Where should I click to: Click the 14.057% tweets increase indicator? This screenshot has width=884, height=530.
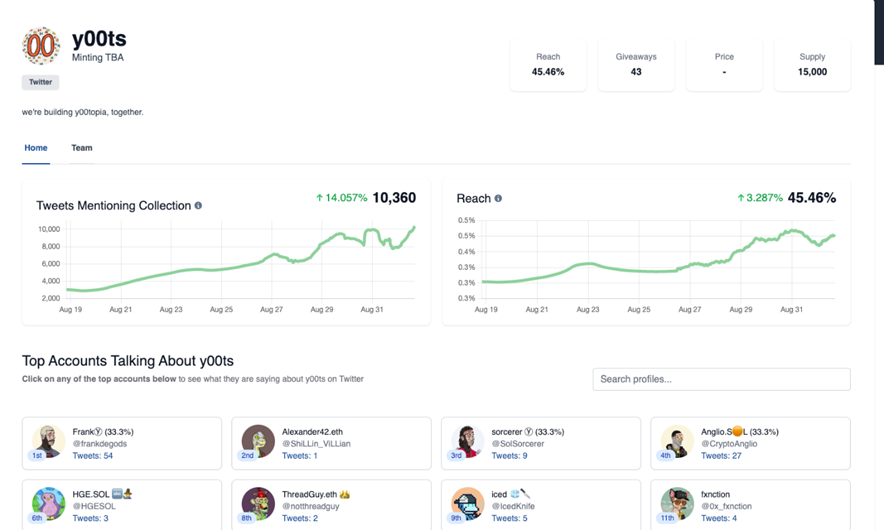[x=342, y=198]
